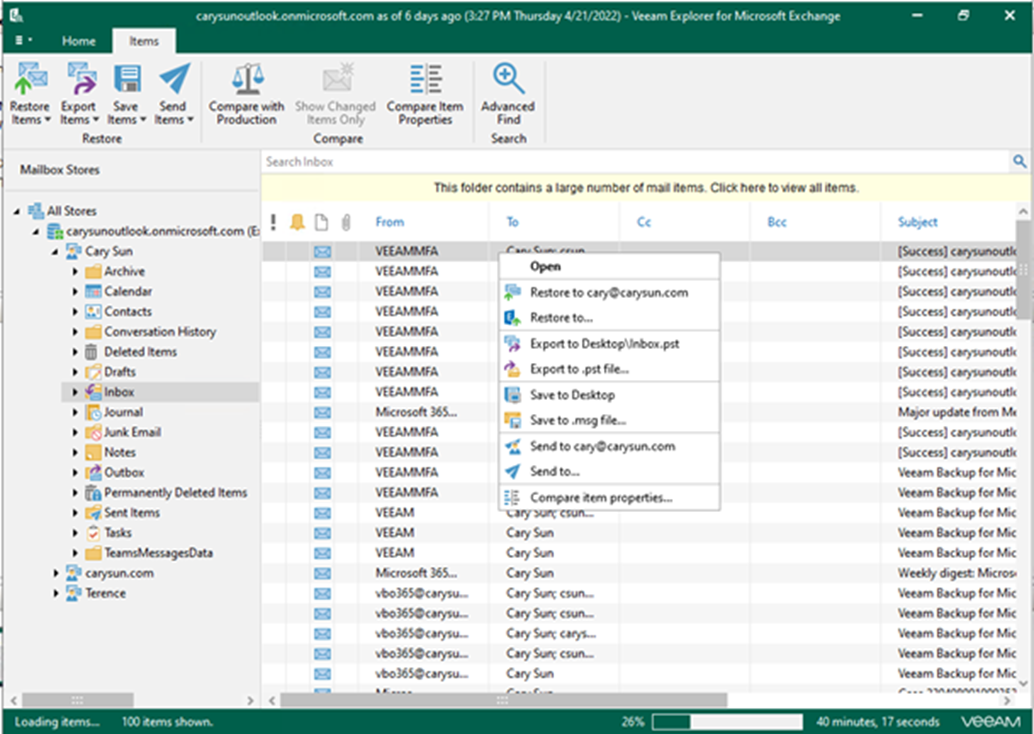Choose Export to .pst file option
The height and width of the screenshot is (734, 1034).
pyautogui.click(x=609, y=369)
